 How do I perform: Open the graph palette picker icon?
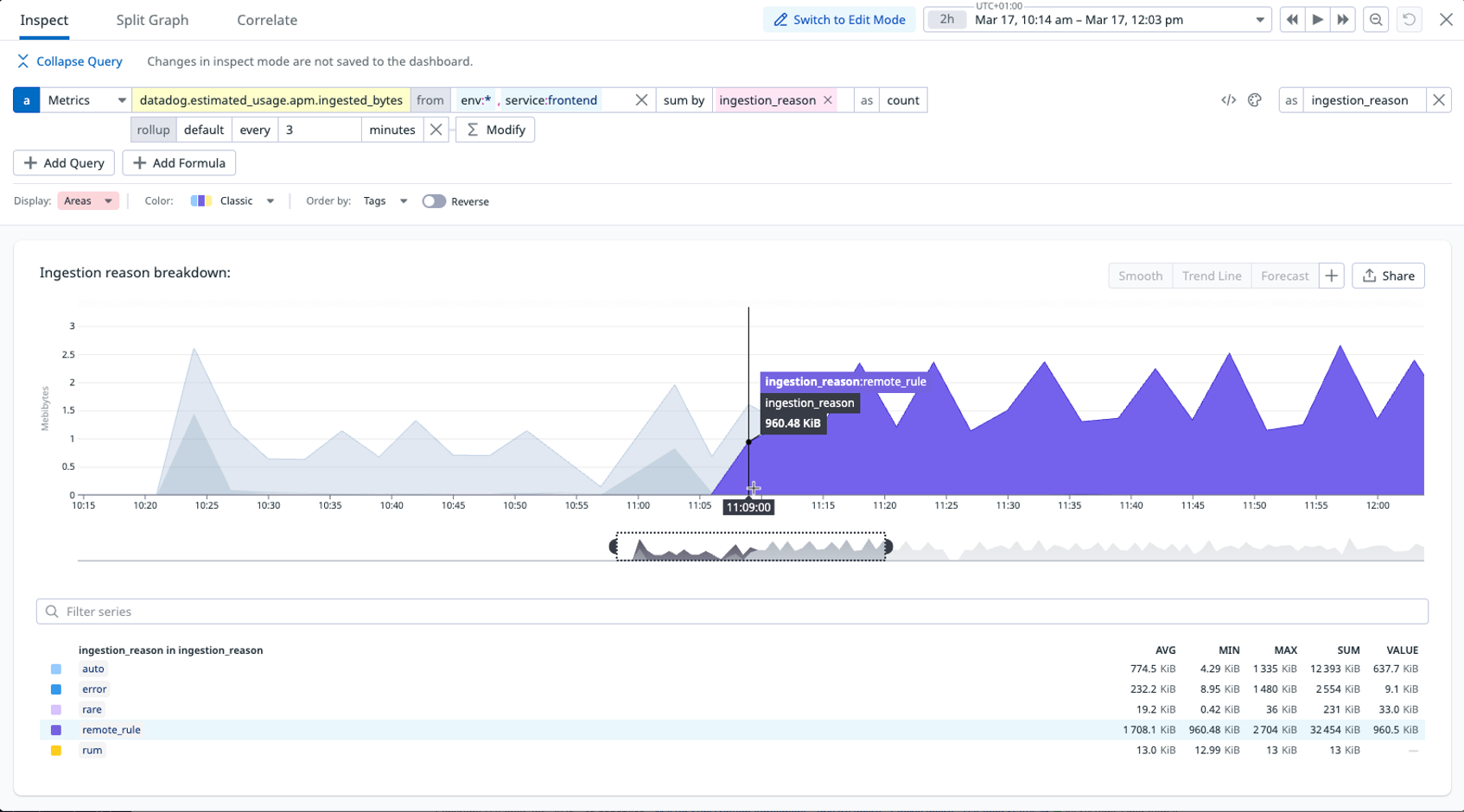click(x=1255, y=100)
